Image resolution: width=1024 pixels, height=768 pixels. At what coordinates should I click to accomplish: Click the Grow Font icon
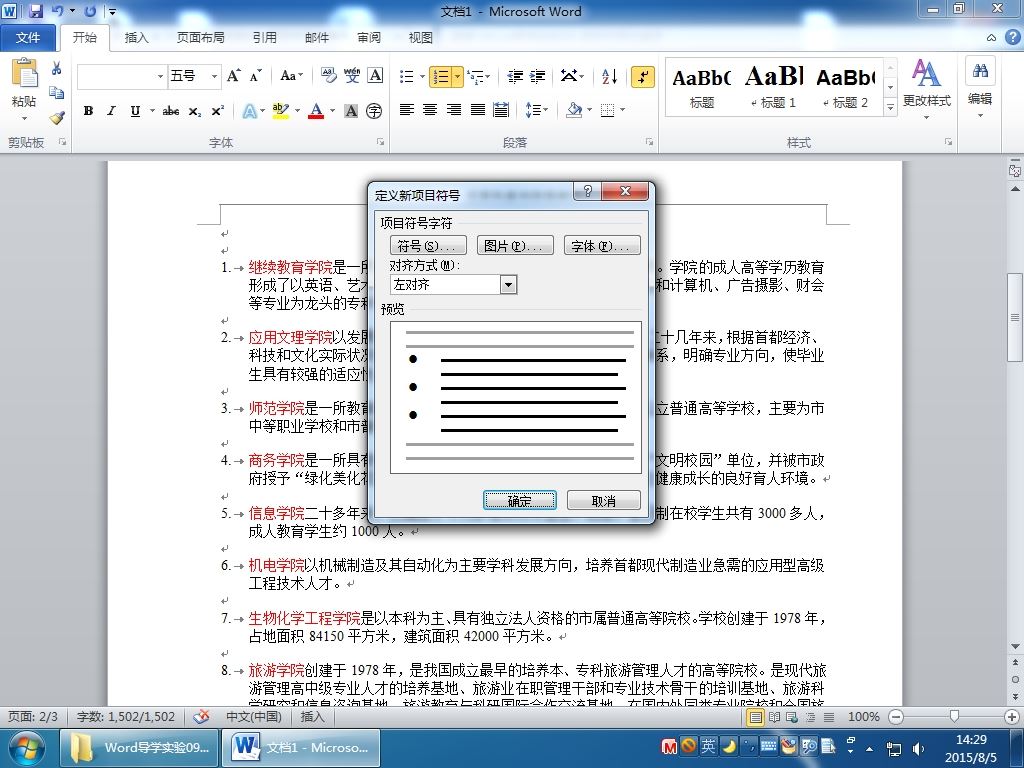[234, 76]
